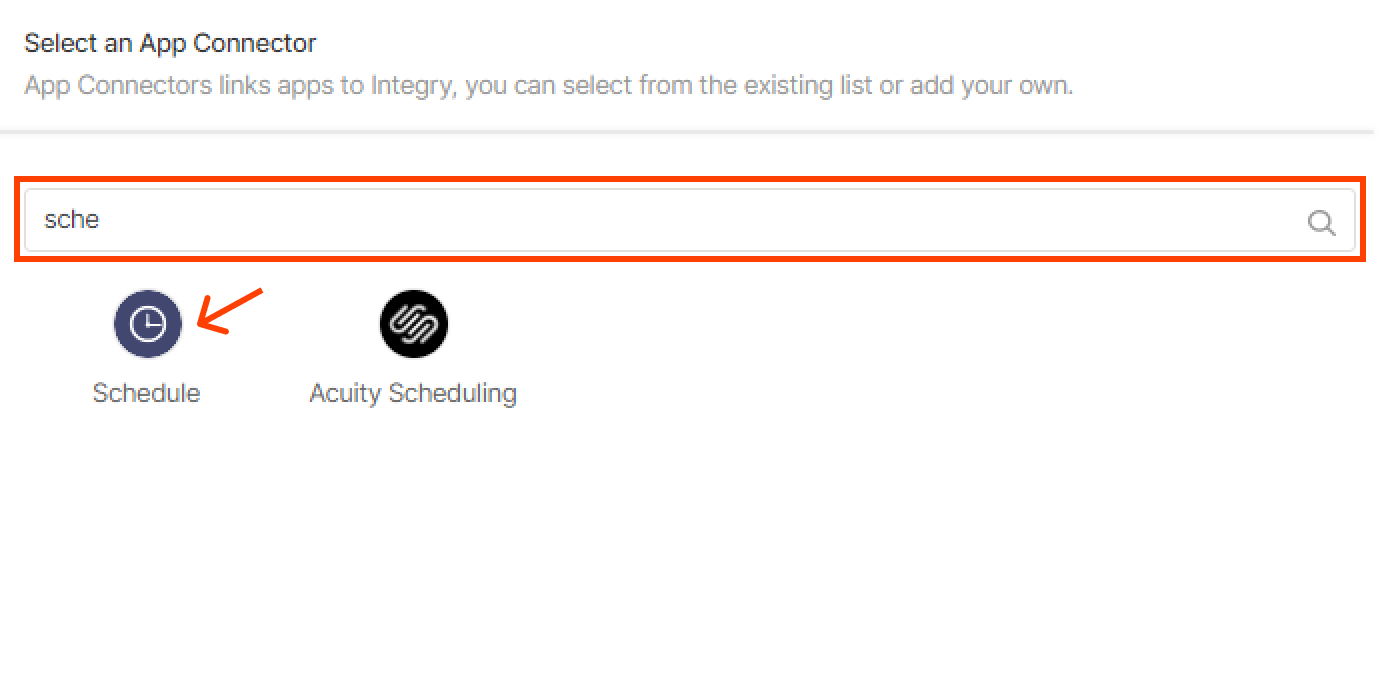Focus the app connector search field
The image size is (1384, 696).
pos(690,220)
